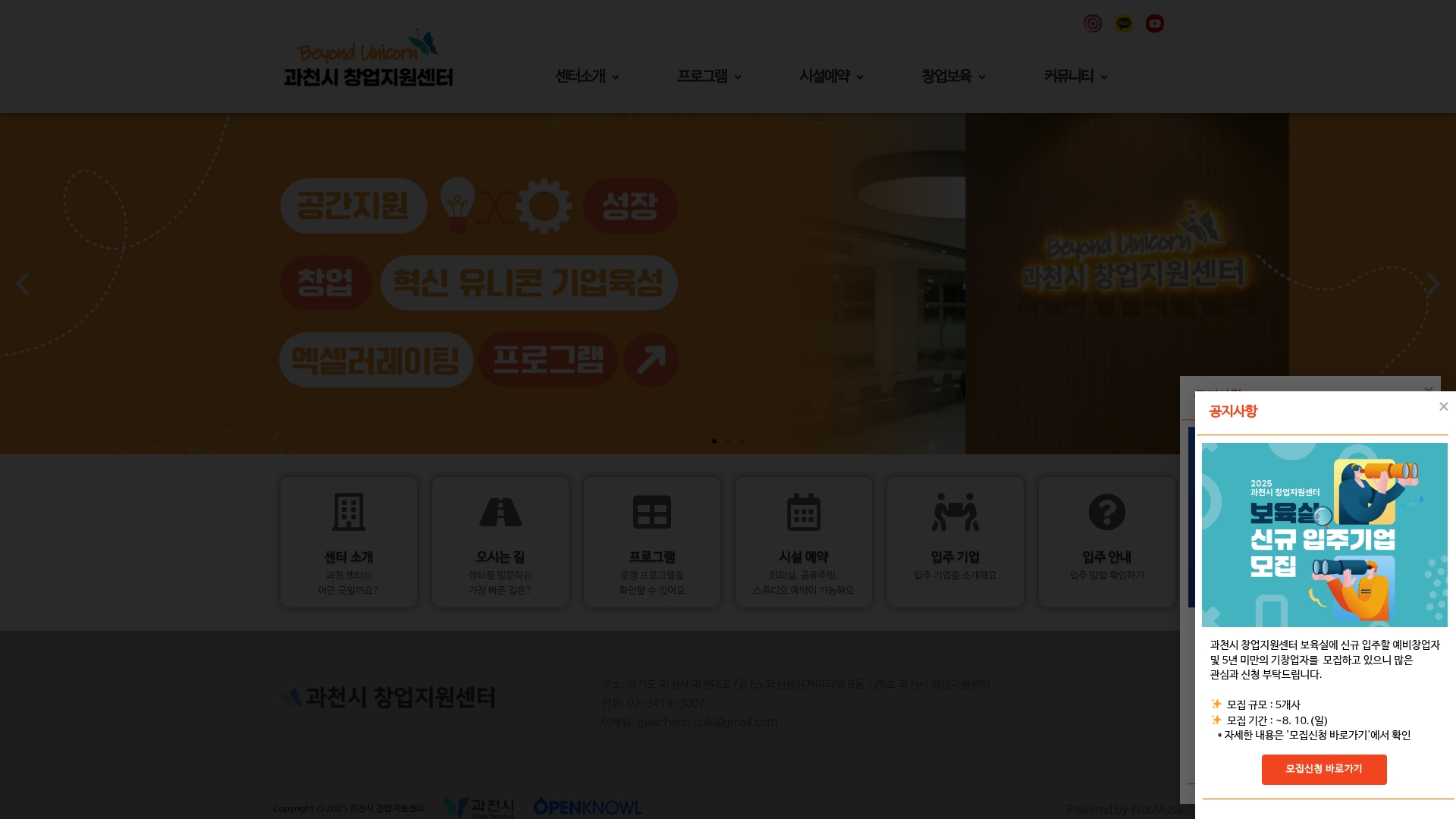Click the 회의실, 공유주방, 스튜디오 예약이 가능해요 description

coord(804,582)
